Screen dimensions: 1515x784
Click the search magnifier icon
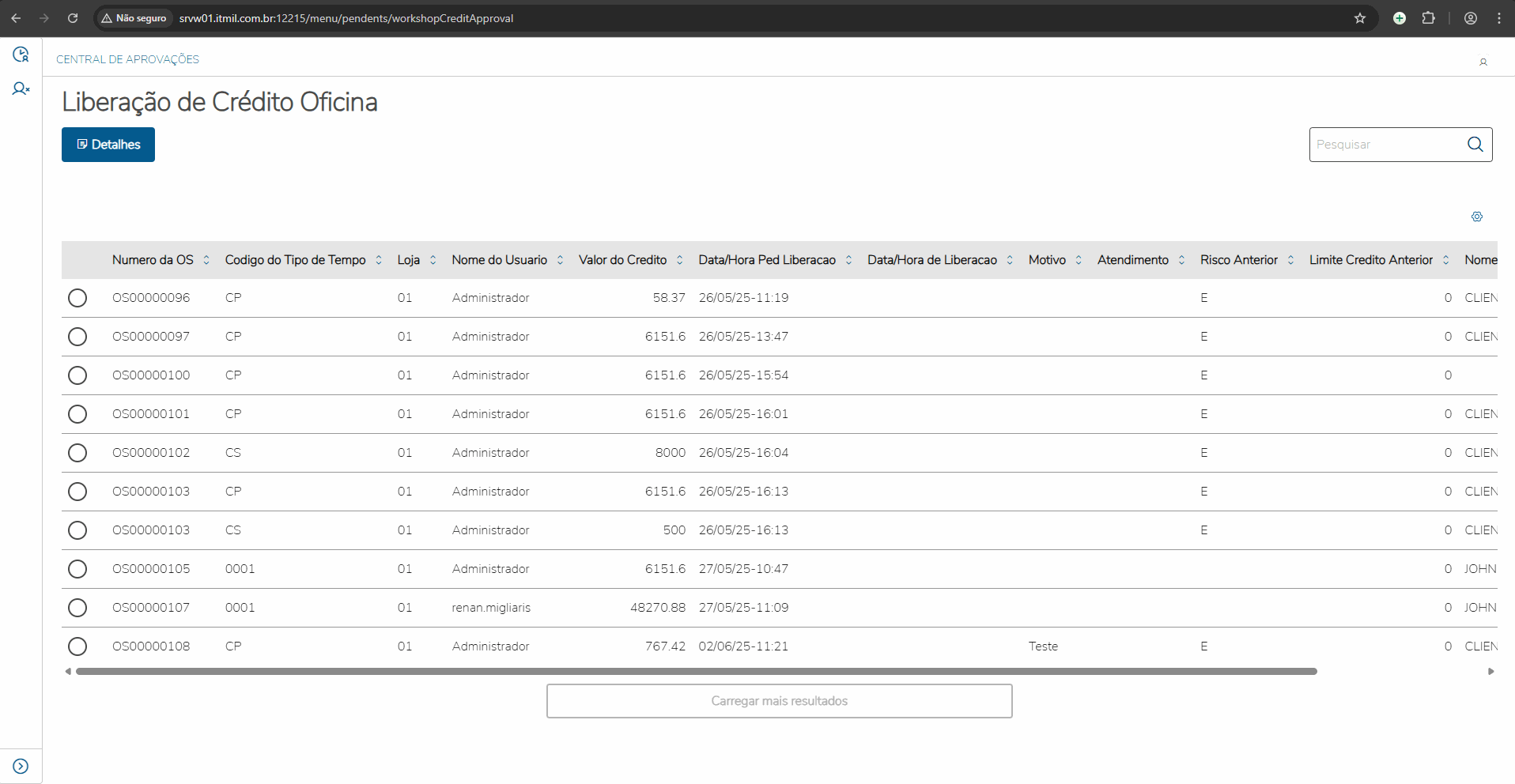coord(1475,145)
